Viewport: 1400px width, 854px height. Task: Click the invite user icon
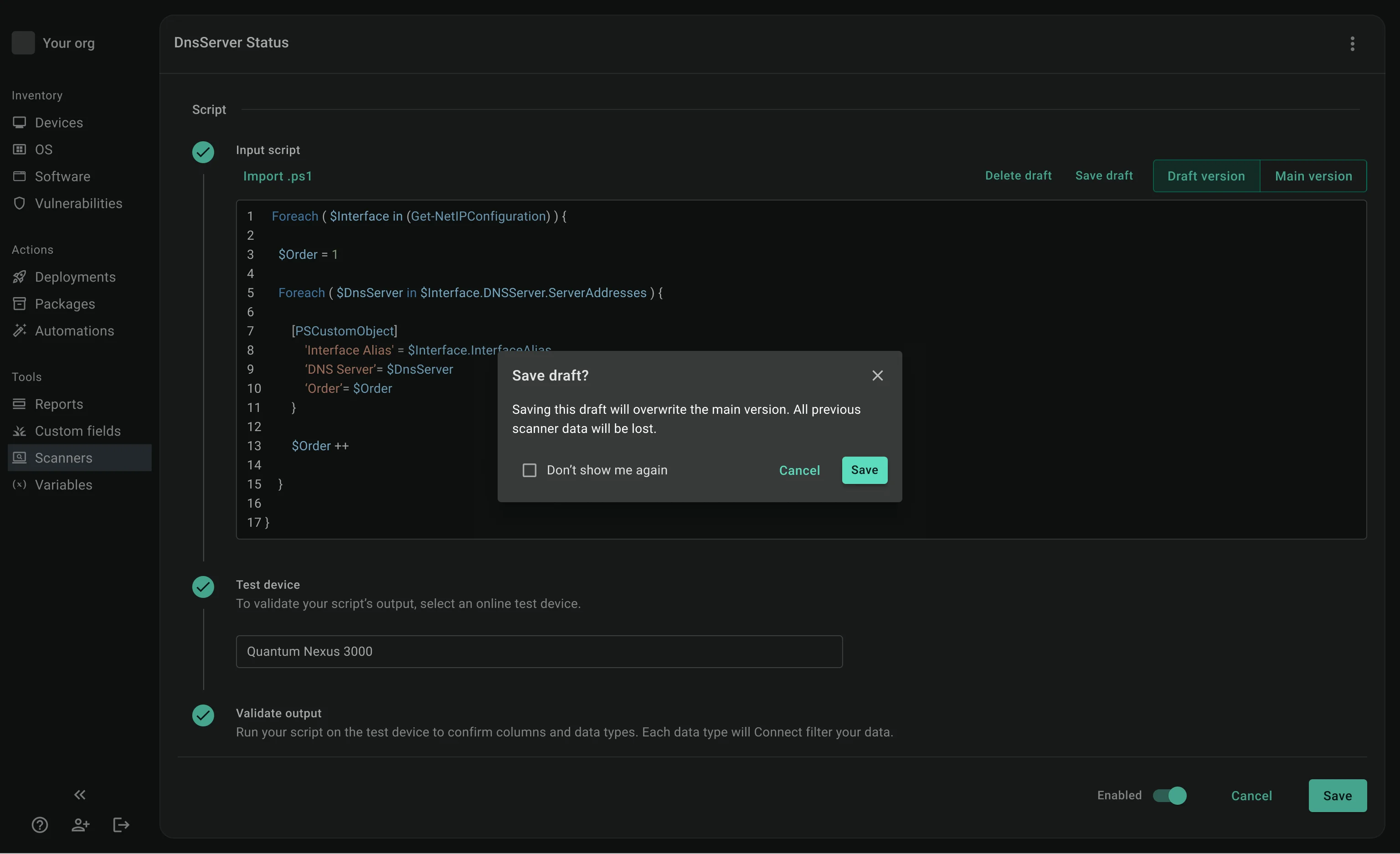(80, 824)
